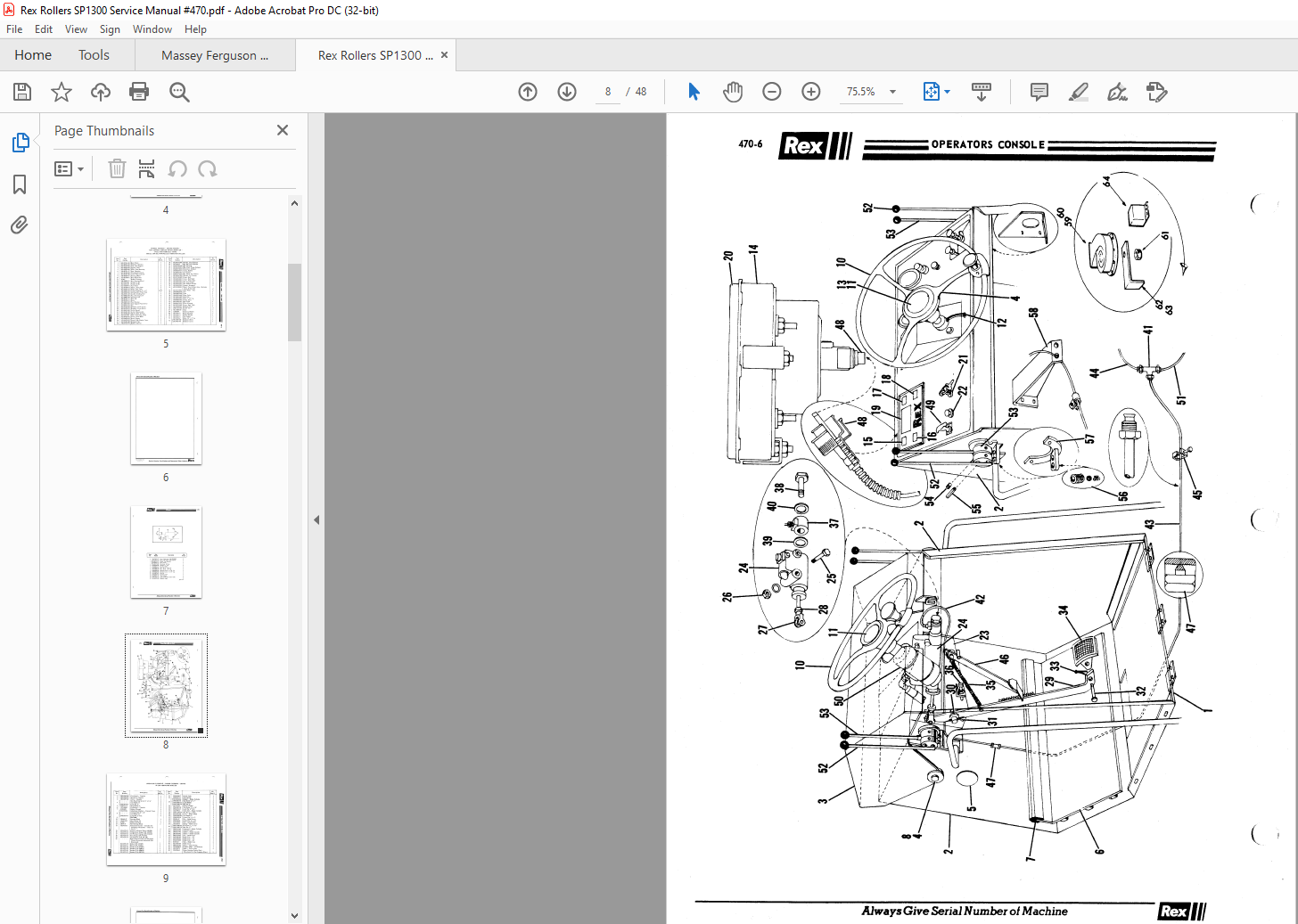1298x924 pixels.
Task: Select the page 7 thumbnail
Action: click(x=166, y=552)
